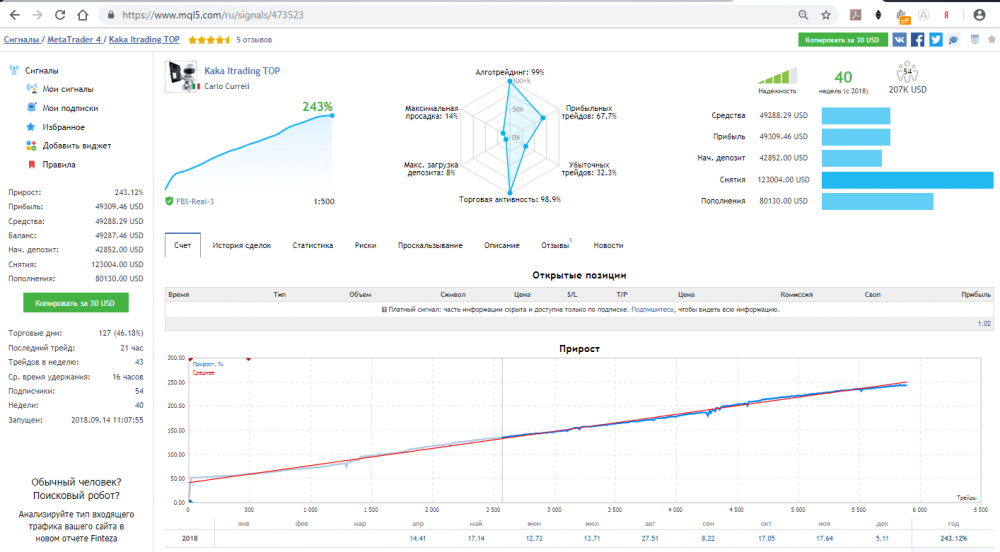Click August monthly value 27.51
This screenshot has width=1000, height=552.
pos(650,538)
